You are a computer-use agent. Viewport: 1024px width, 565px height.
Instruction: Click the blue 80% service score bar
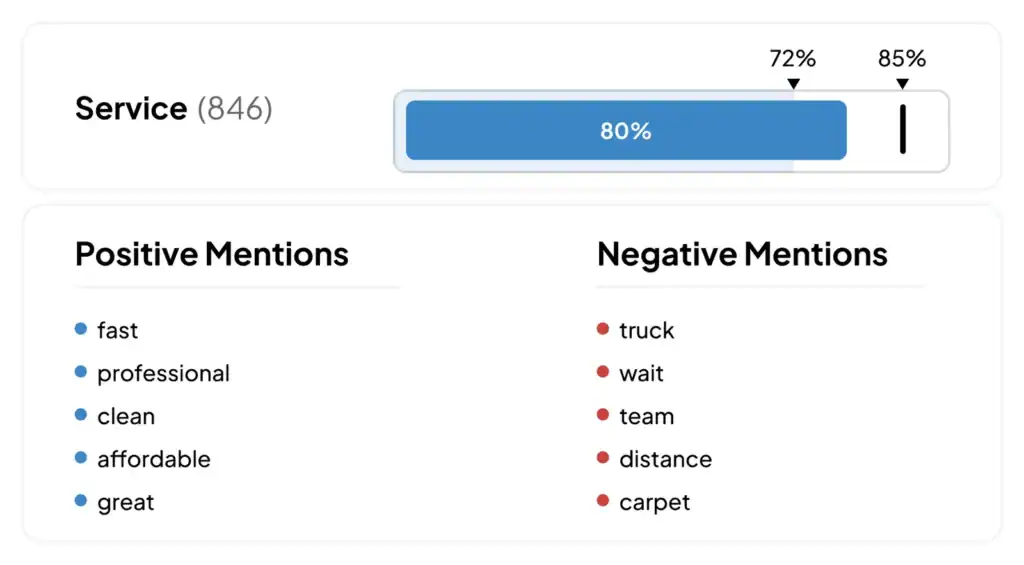(625, 130)
